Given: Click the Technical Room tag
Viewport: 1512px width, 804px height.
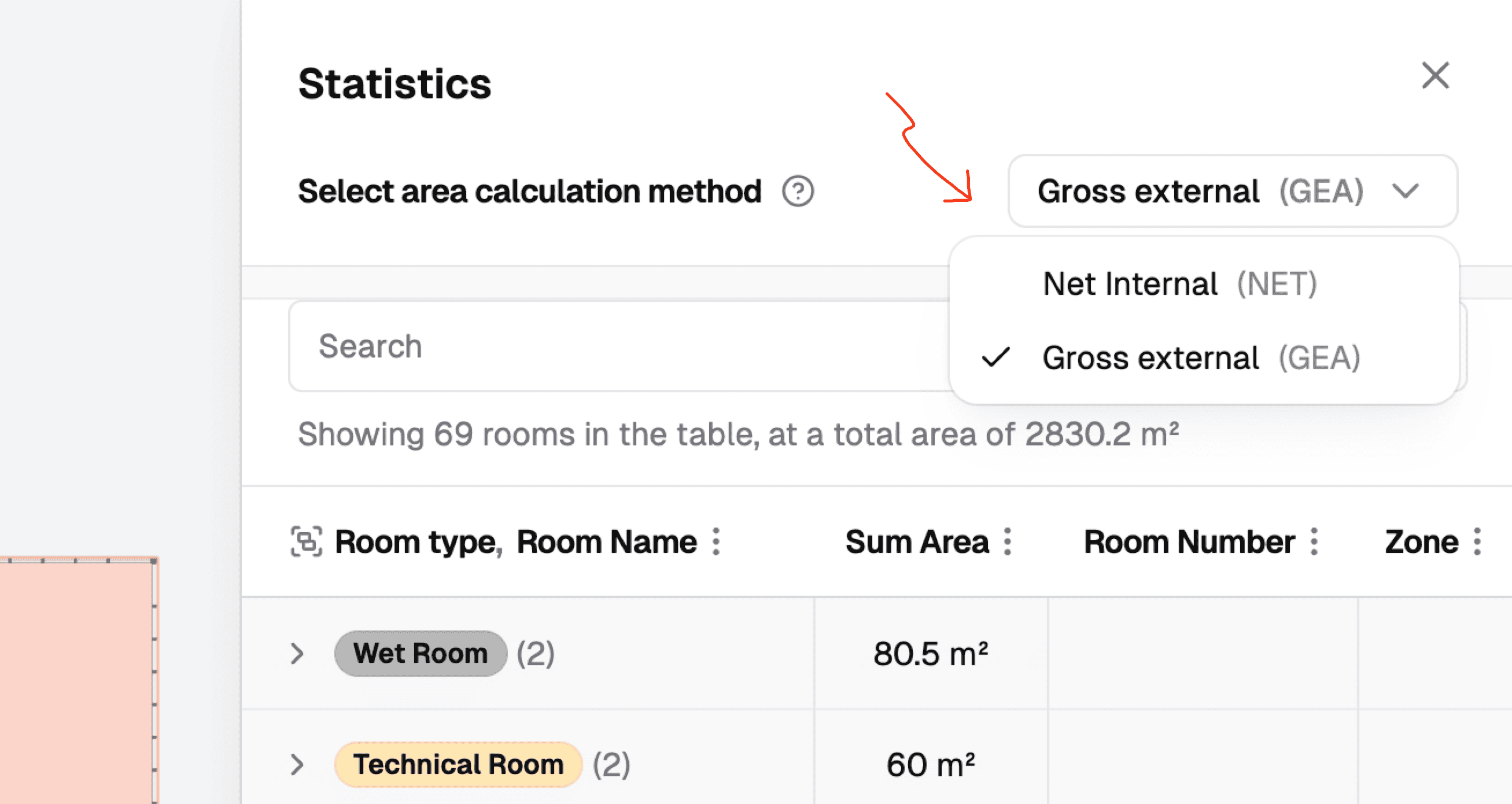Looking at the screenshot, I should click(458, 764).
